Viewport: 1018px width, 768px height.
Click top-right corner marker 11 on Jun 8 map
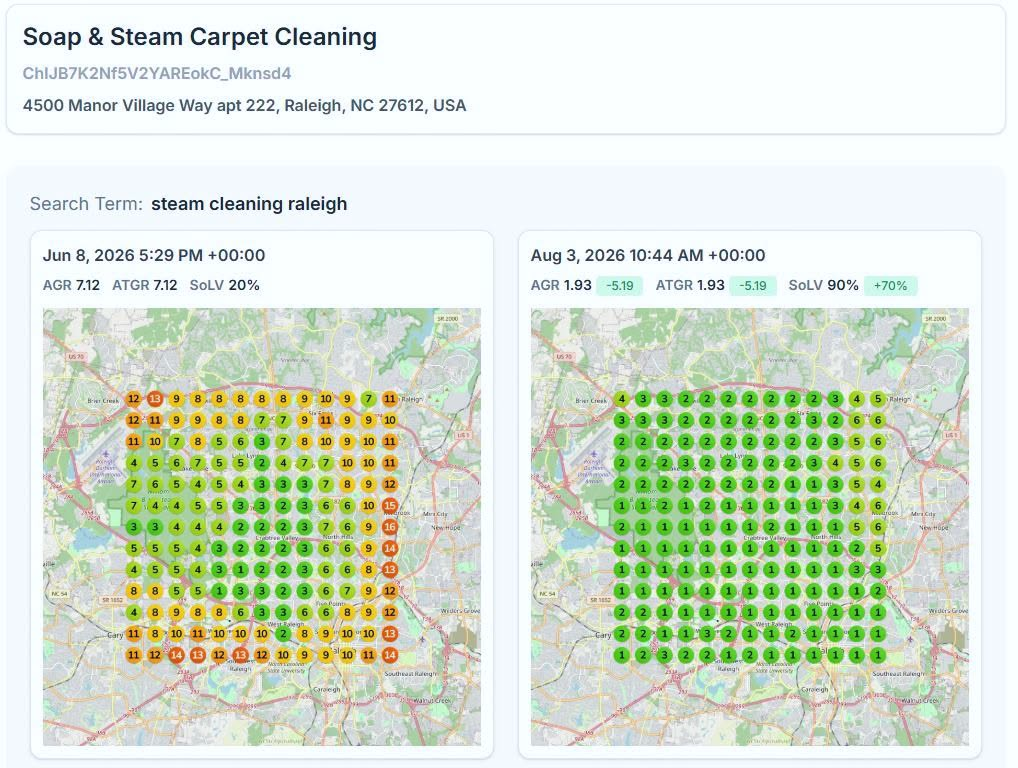(x=390, y=399)
